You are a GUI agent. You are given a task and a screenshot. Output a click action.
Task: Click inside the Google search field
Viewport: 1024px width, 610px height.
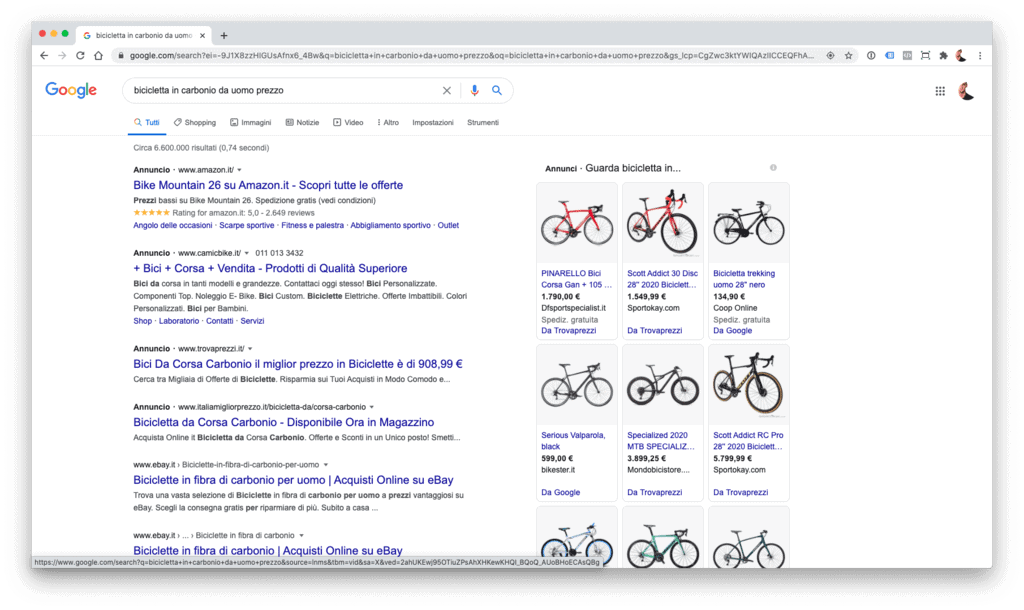click(284, 90)
